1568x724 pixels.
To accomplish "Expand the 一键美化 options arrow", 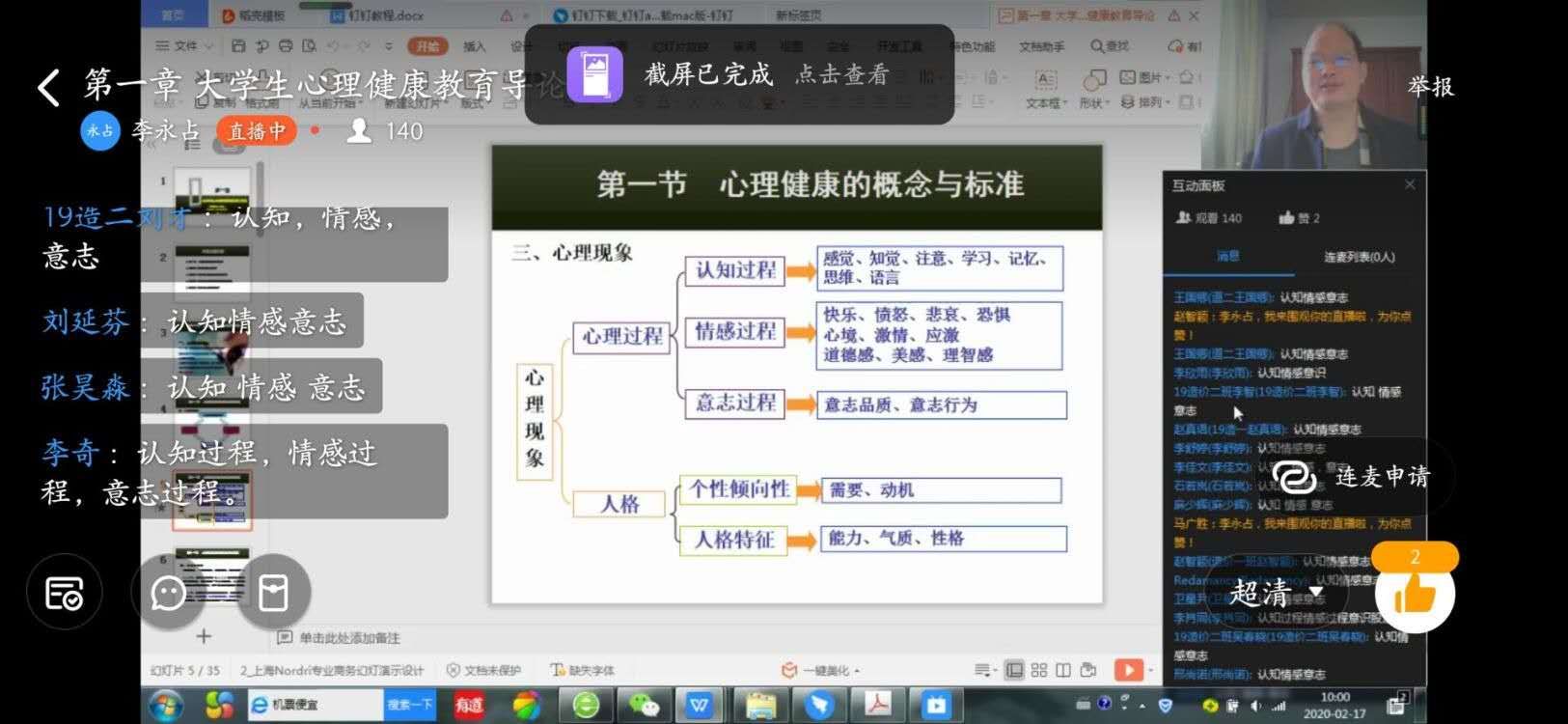I will (857, 671).
